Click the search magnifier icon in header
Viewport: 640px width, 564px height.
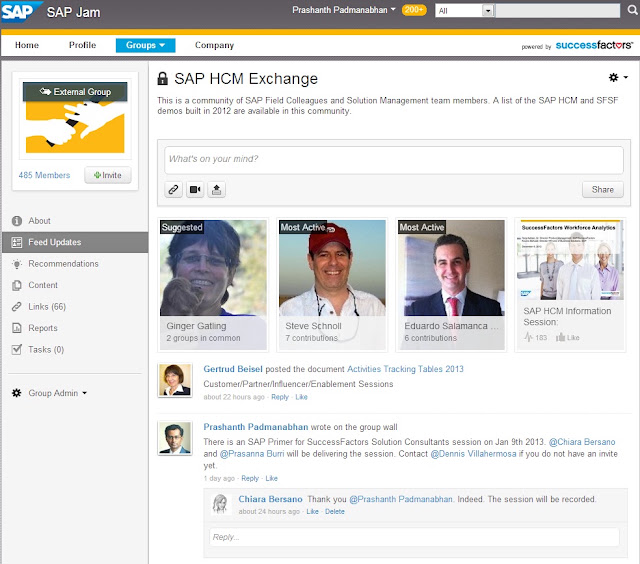[632, 10]
